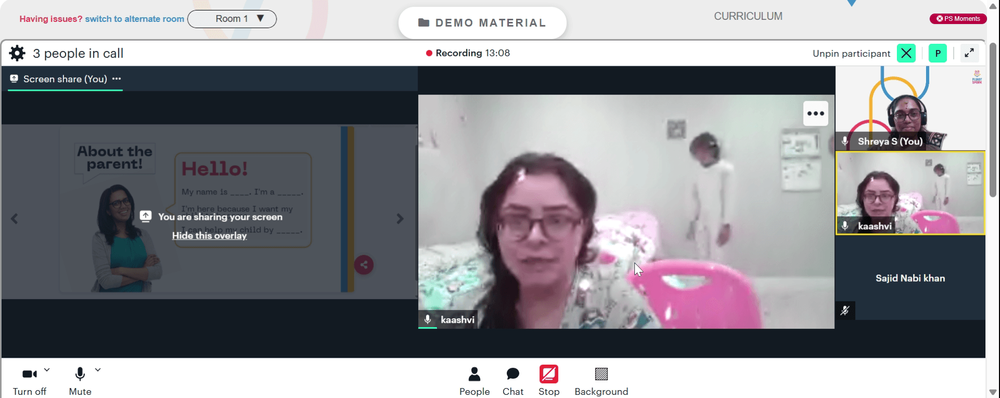The height and width of the screenshot is (398, 1000).
Task: Click the Having issues? text
Action: coord(50,19)
